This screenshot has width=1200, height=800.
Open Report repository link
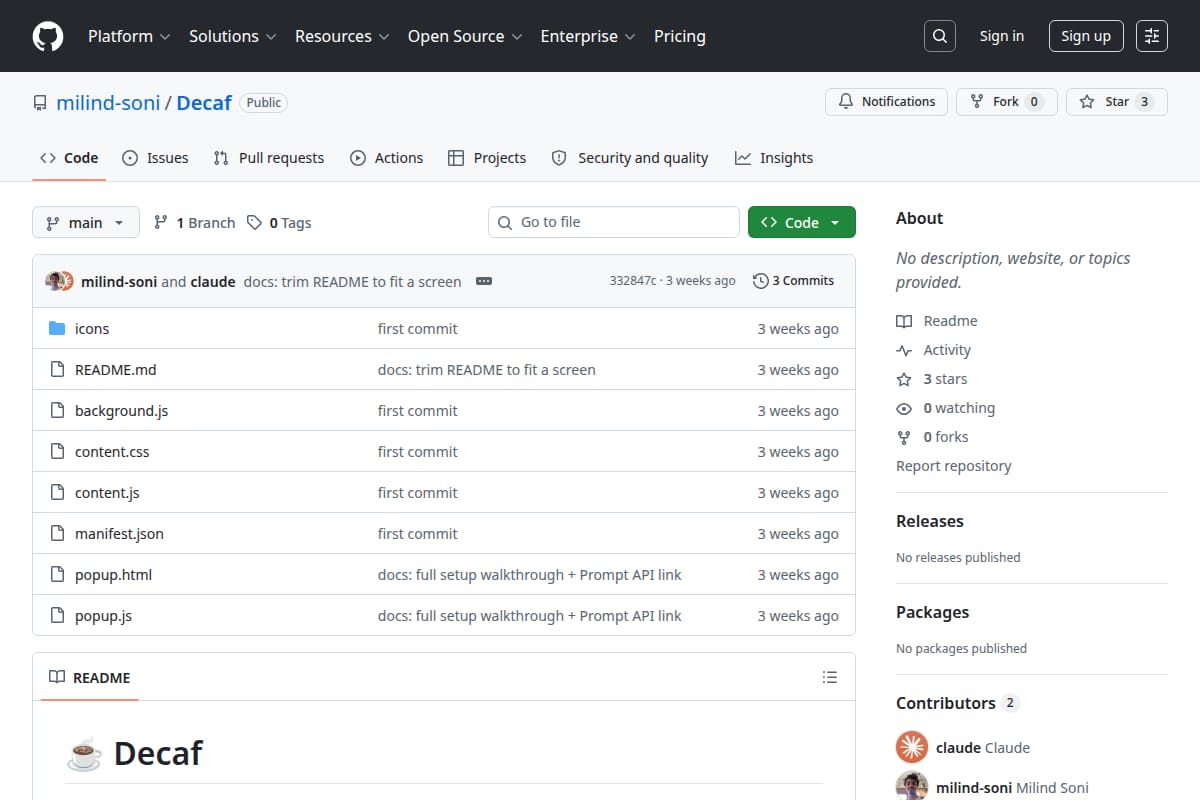953,466
